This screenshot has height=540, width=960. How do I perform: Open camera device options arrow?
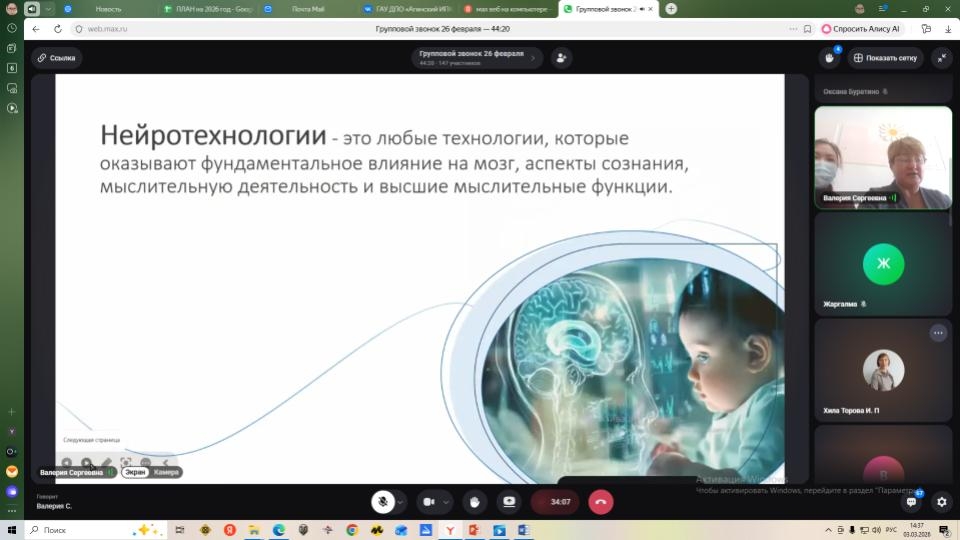pos(447,501)
